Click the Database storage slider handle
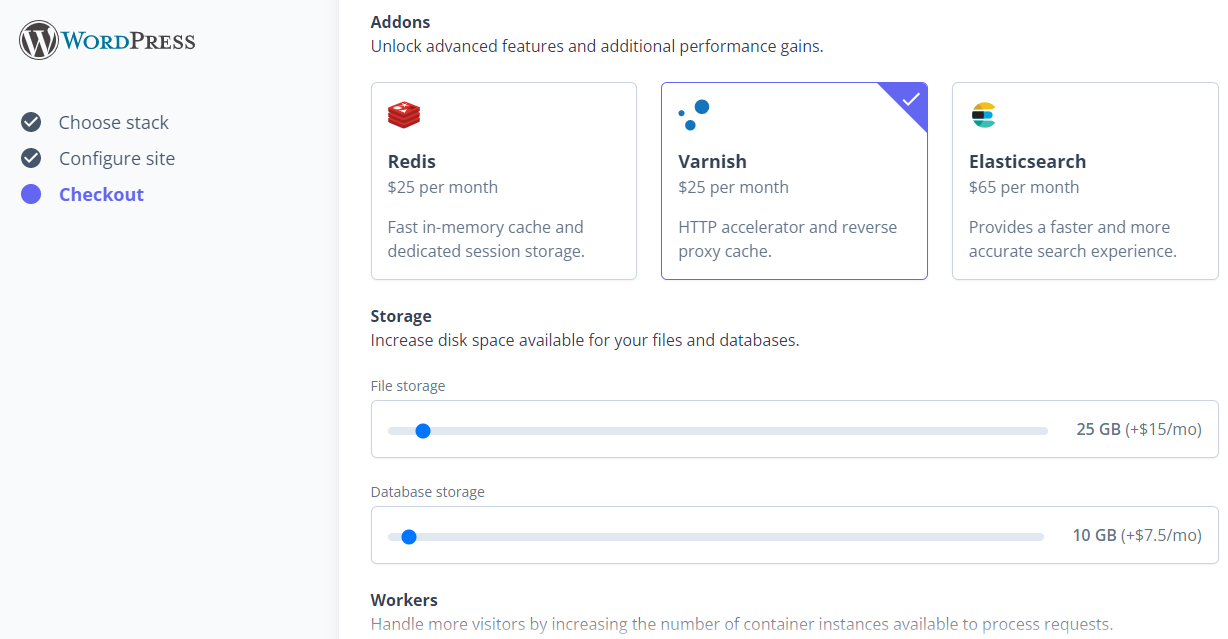Viewport: 1228px width, 639px height. coord(408,537)
